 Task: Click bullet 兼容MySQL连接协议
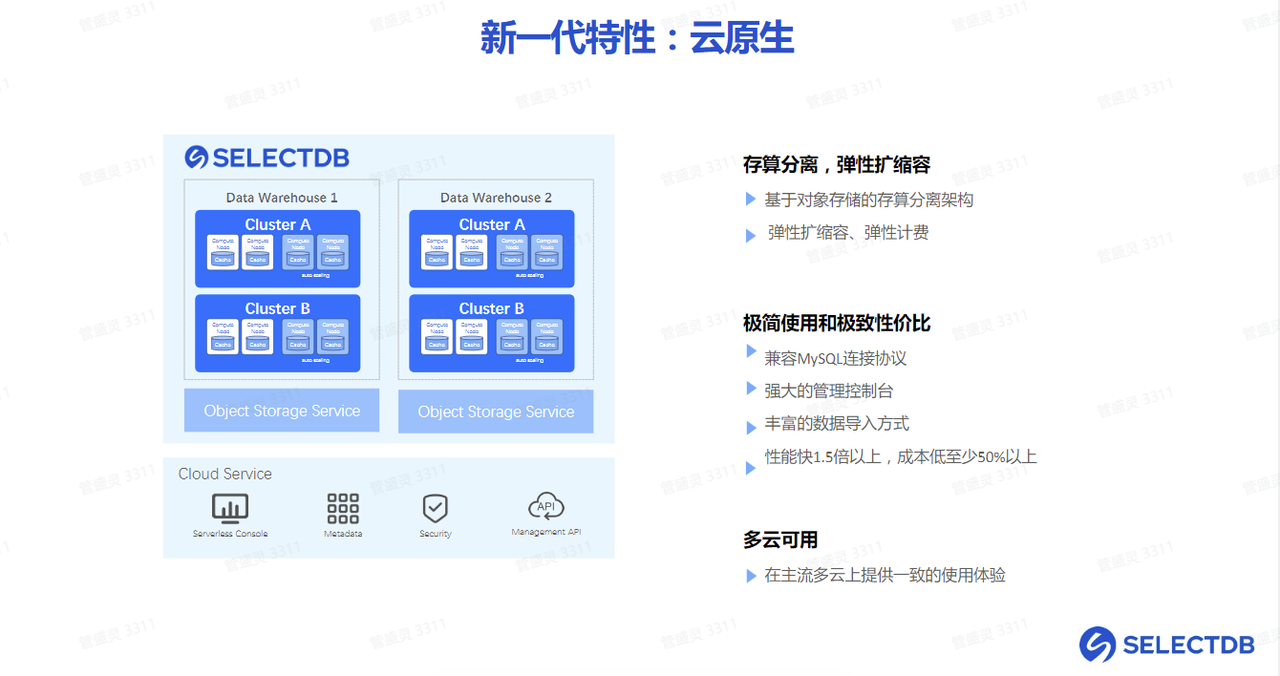(836, 358)
